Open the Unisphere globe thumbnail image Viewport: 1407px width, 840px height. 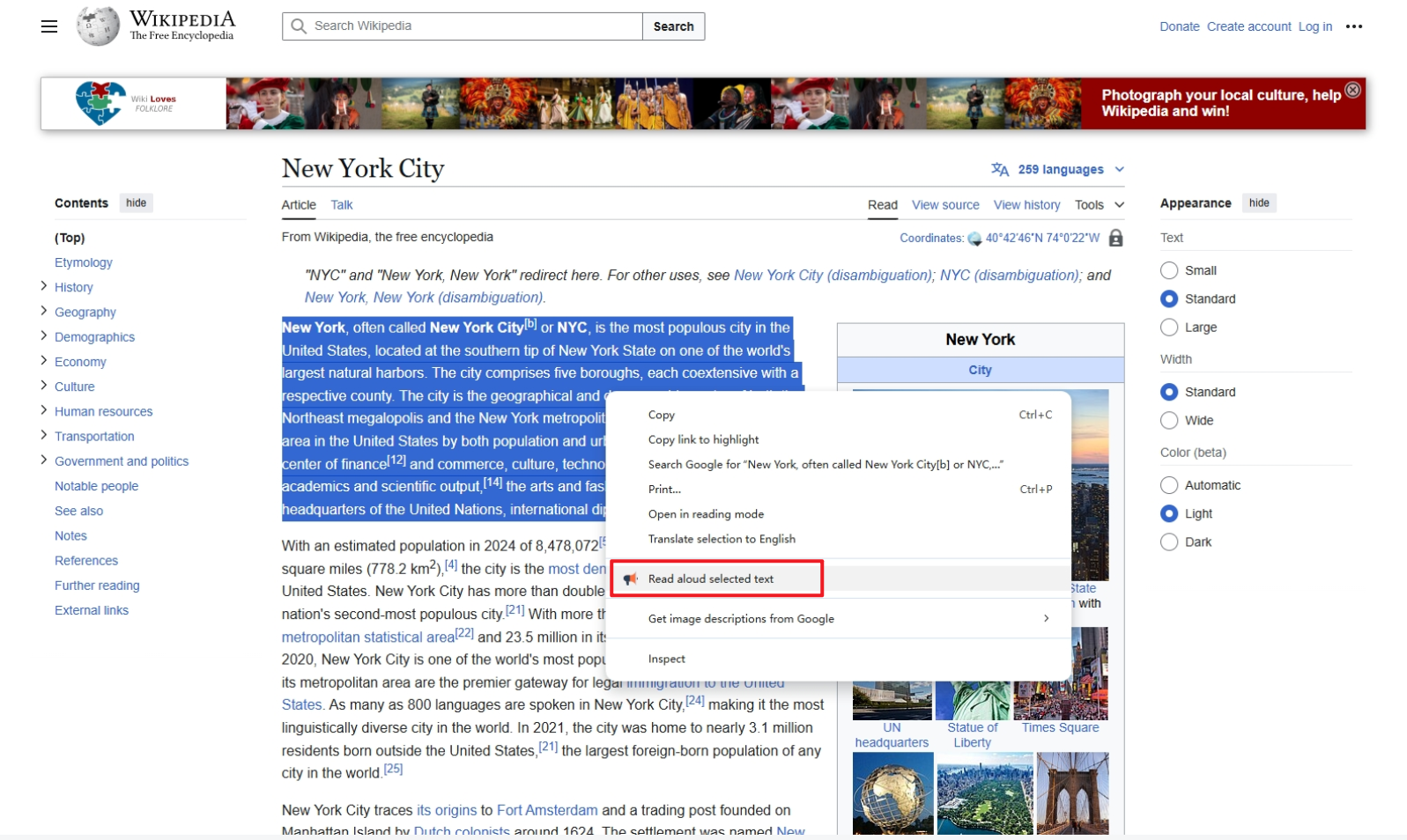(x=892, y=793)
